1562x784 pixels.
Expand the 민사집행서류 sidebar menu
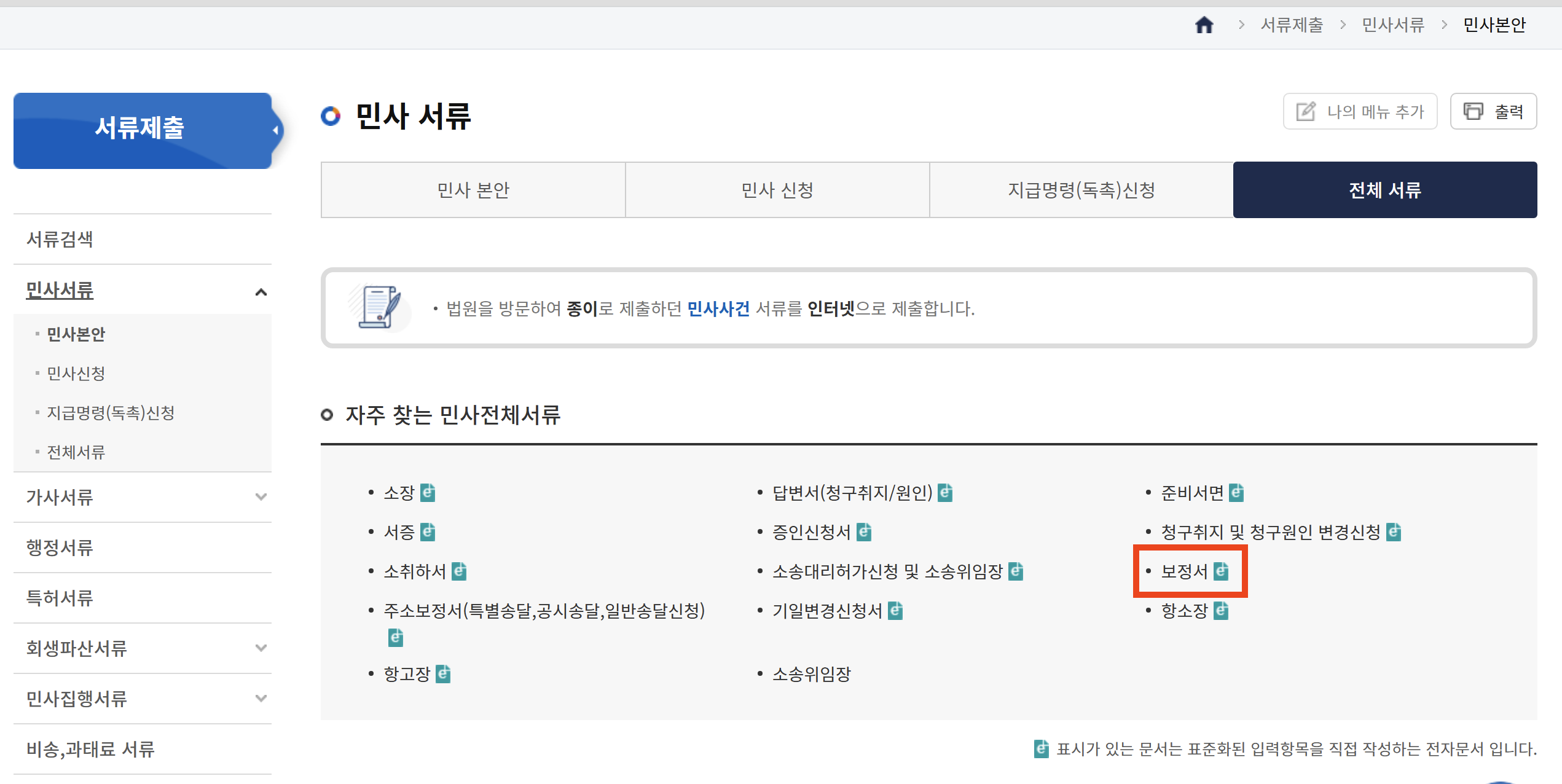[261, 698]
